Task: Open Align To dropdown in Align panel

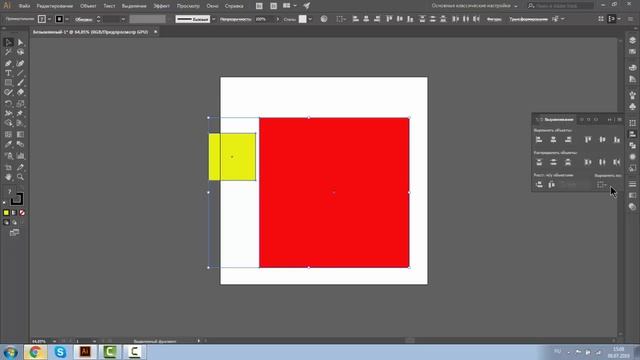Action: pos(601,184)
